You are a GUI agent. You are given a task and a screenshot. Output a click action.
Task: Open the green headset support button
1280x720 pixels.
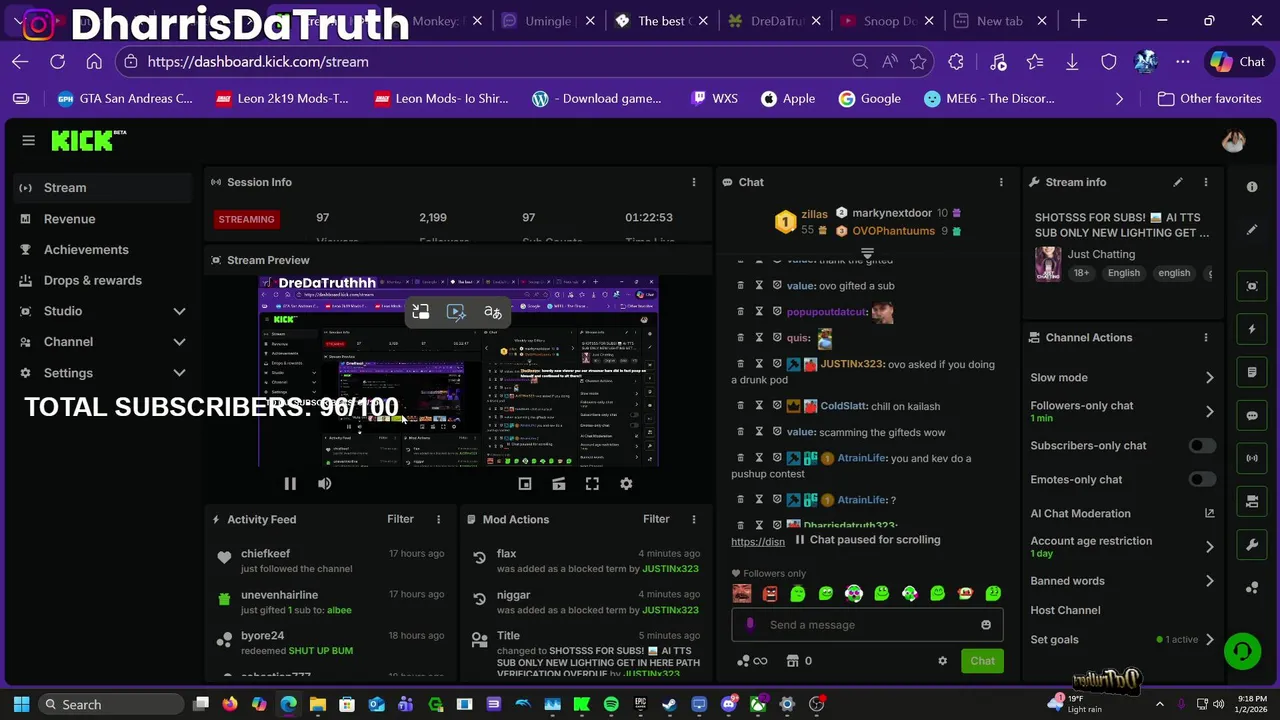click(1242, 651)
